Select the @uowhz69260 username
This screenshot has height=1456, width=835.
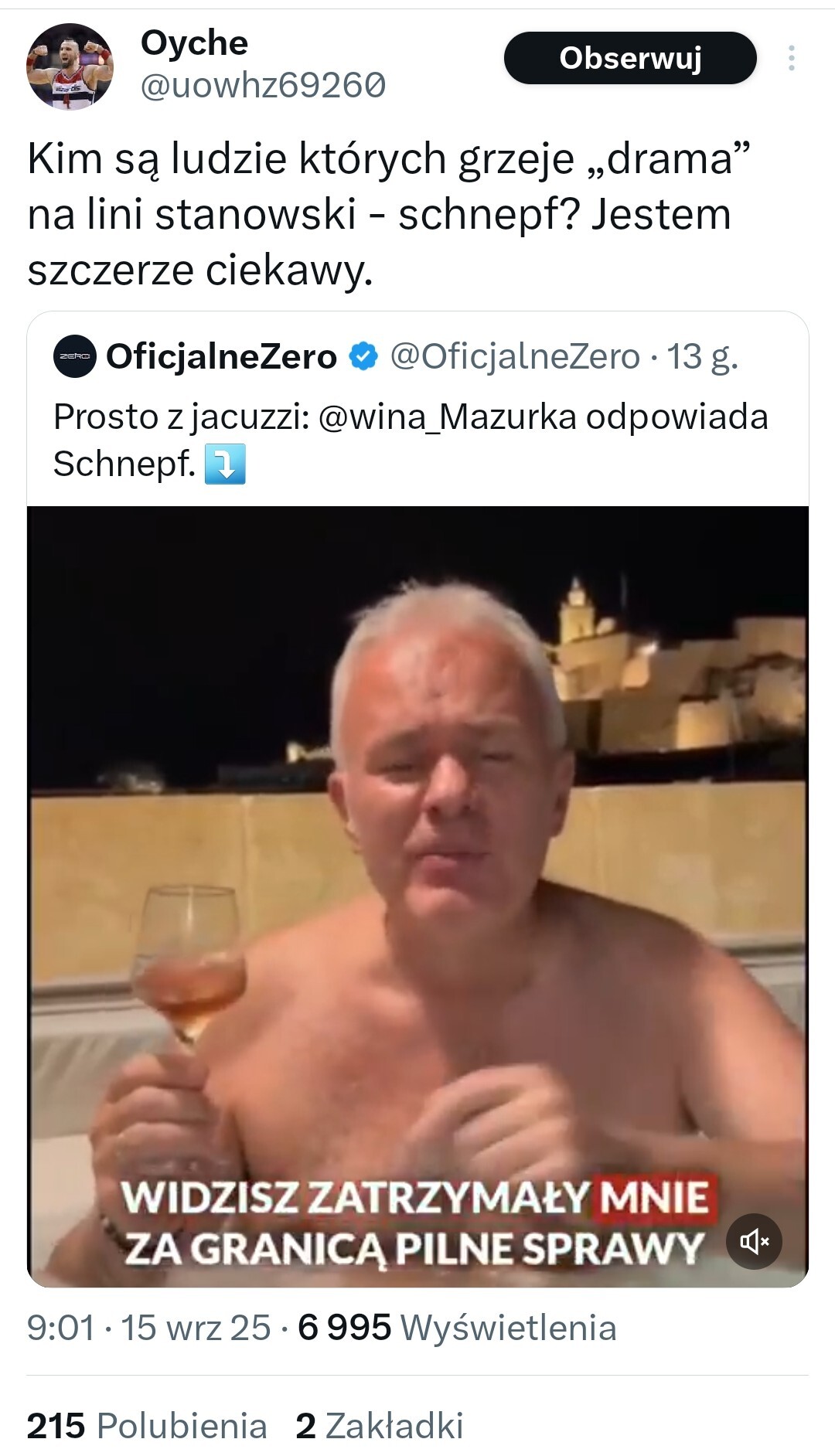[x=262, y=86]
